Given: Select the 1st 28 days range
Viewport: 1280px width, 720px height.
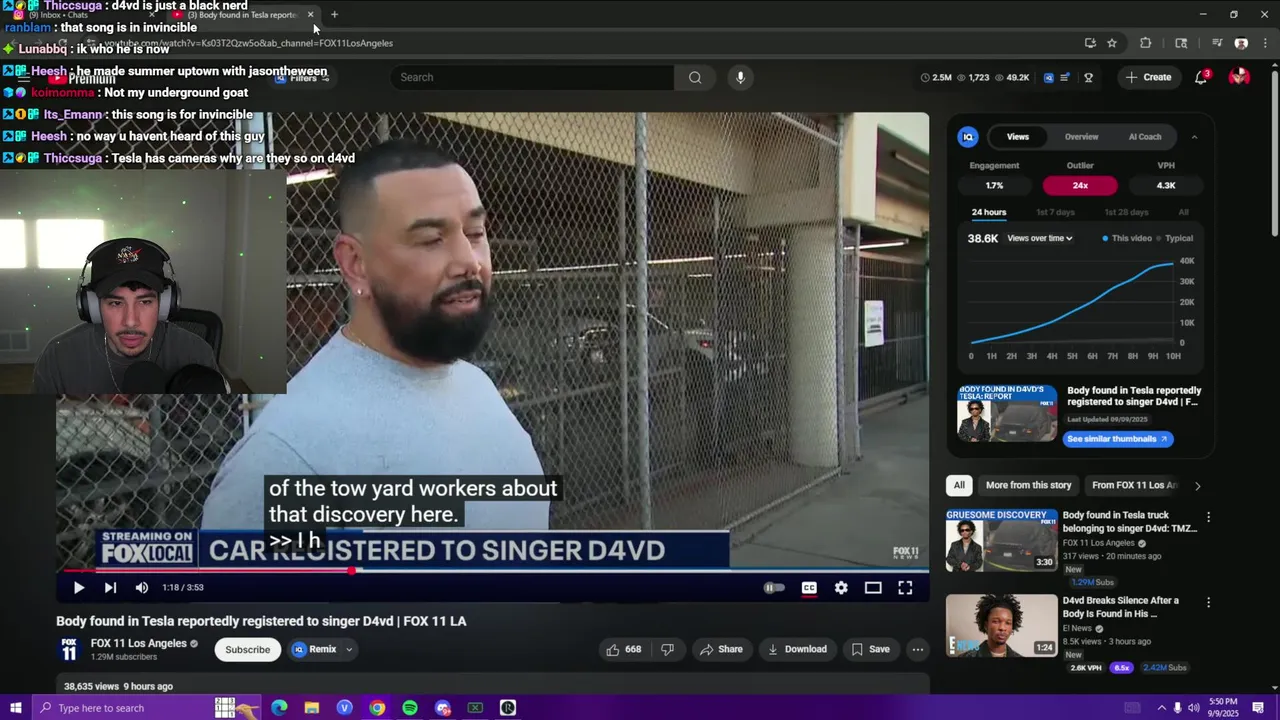Looking at the screenshot, I should [x=1126, y=212].
